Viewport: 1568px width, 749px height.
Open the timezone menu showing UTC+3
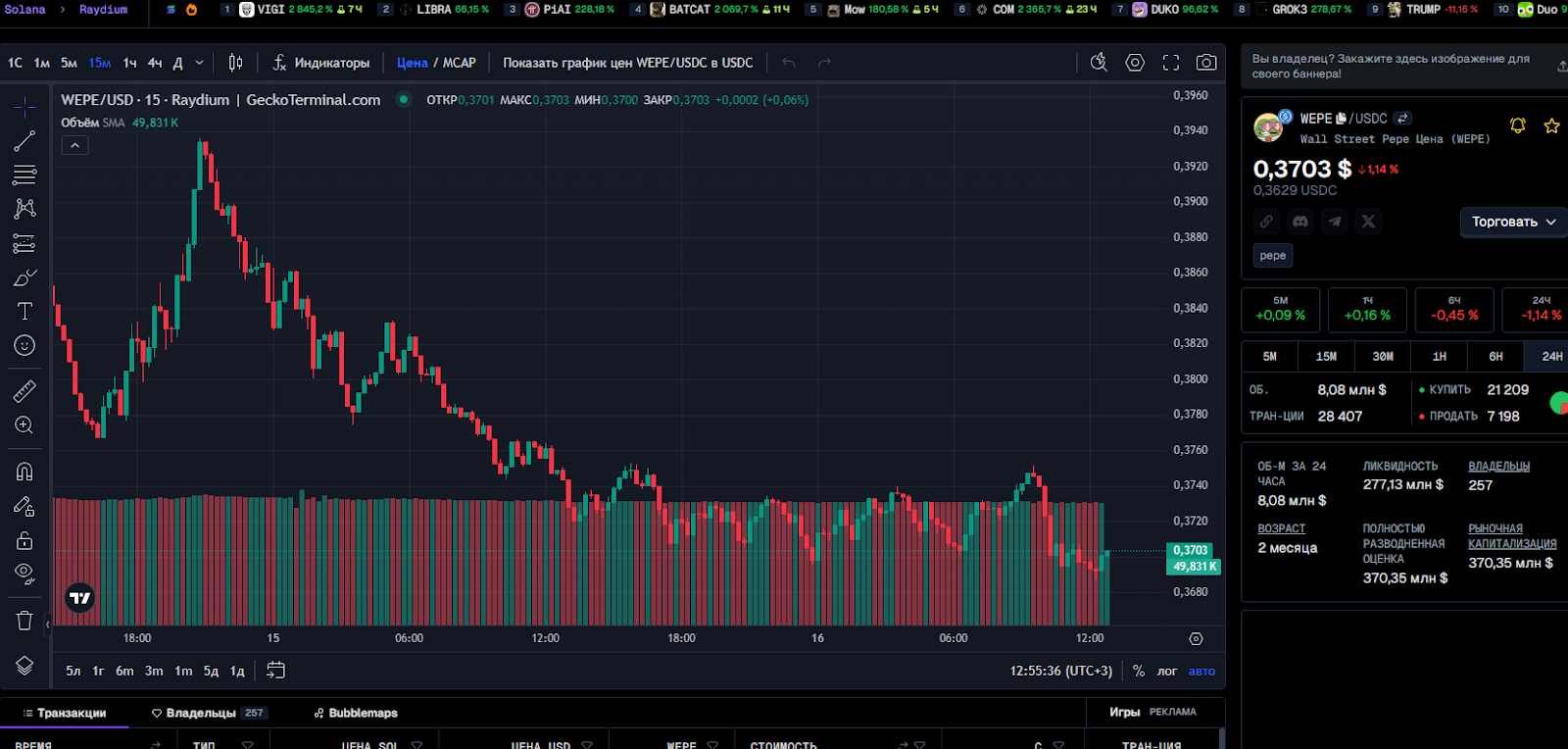coord(1061,671)
